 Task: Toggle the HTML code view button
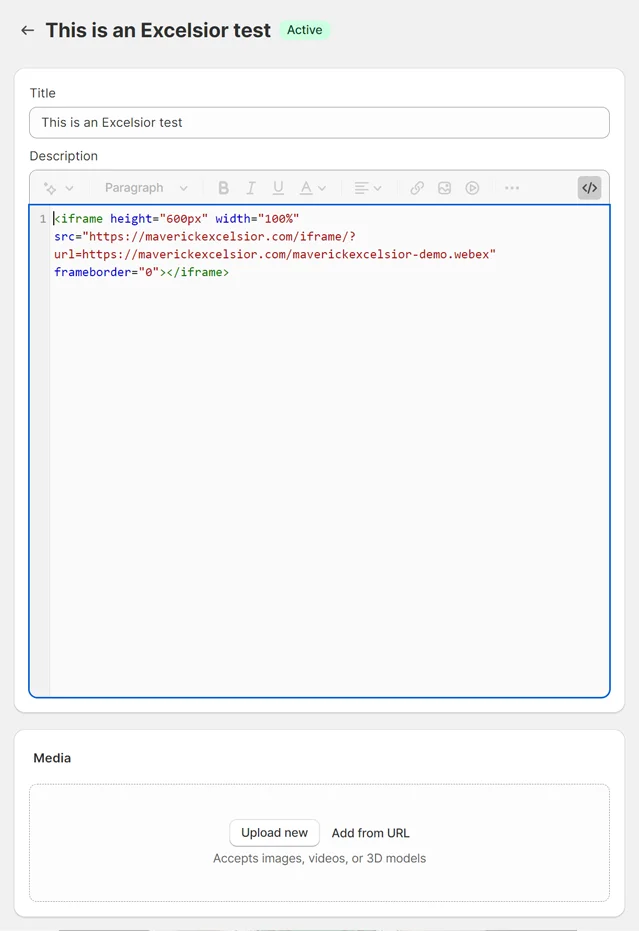pos(589,188)
